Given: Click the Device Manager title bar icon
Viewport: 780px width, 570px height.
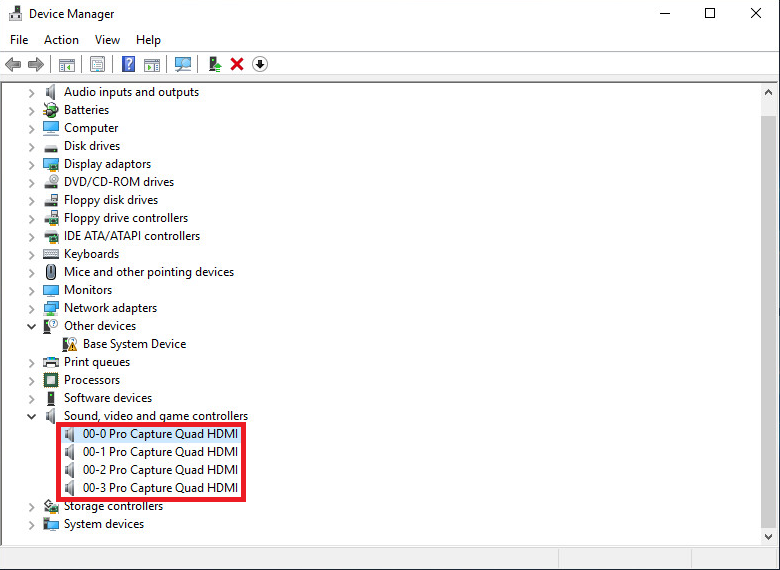Looking at the screenshot, I should click(15, 13).
